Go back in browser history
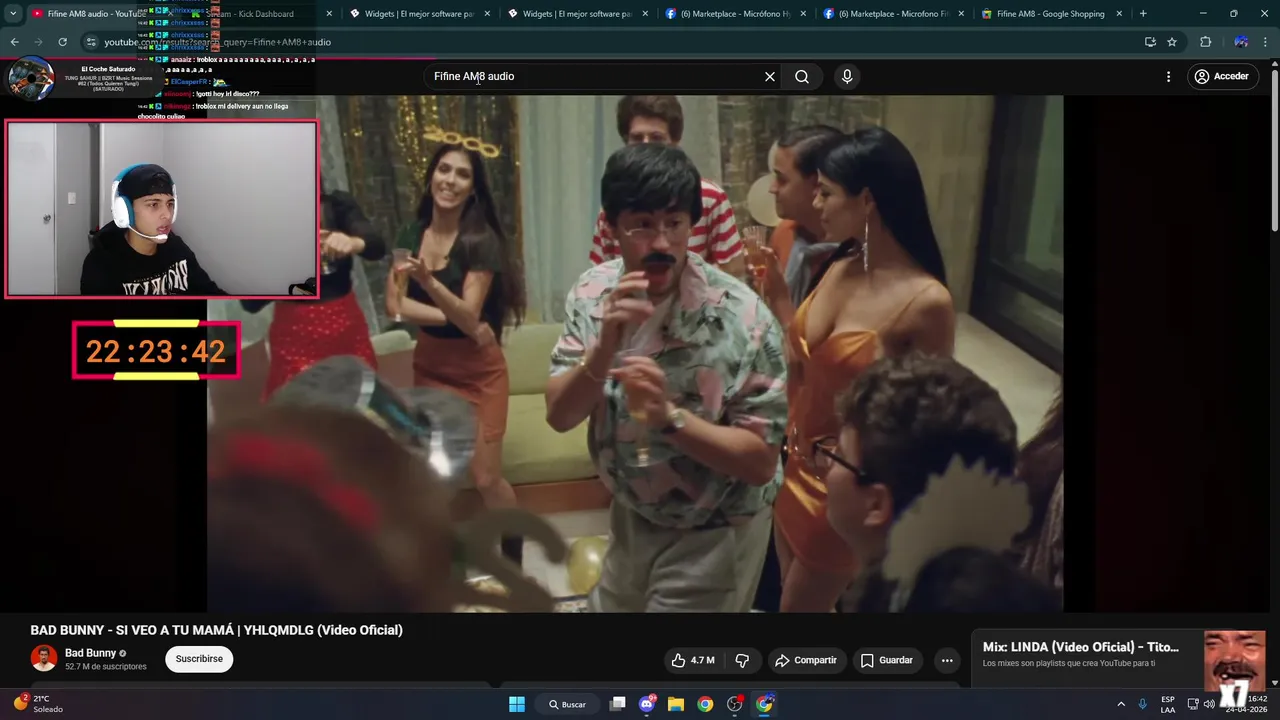Viewport: 1280px width, 720px height. 14,42
